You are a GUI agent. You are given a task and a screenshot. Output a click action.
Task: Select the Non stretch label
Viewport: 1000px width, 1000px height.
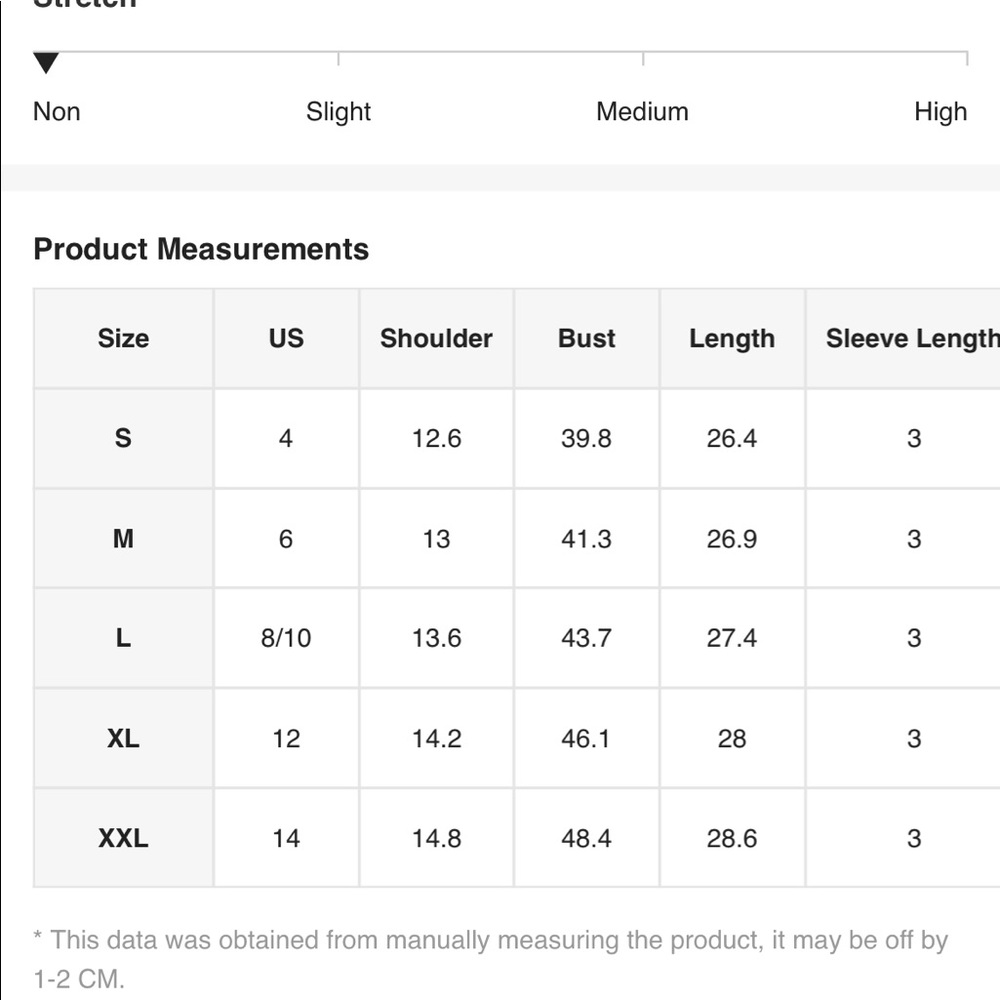coord(57,112)
